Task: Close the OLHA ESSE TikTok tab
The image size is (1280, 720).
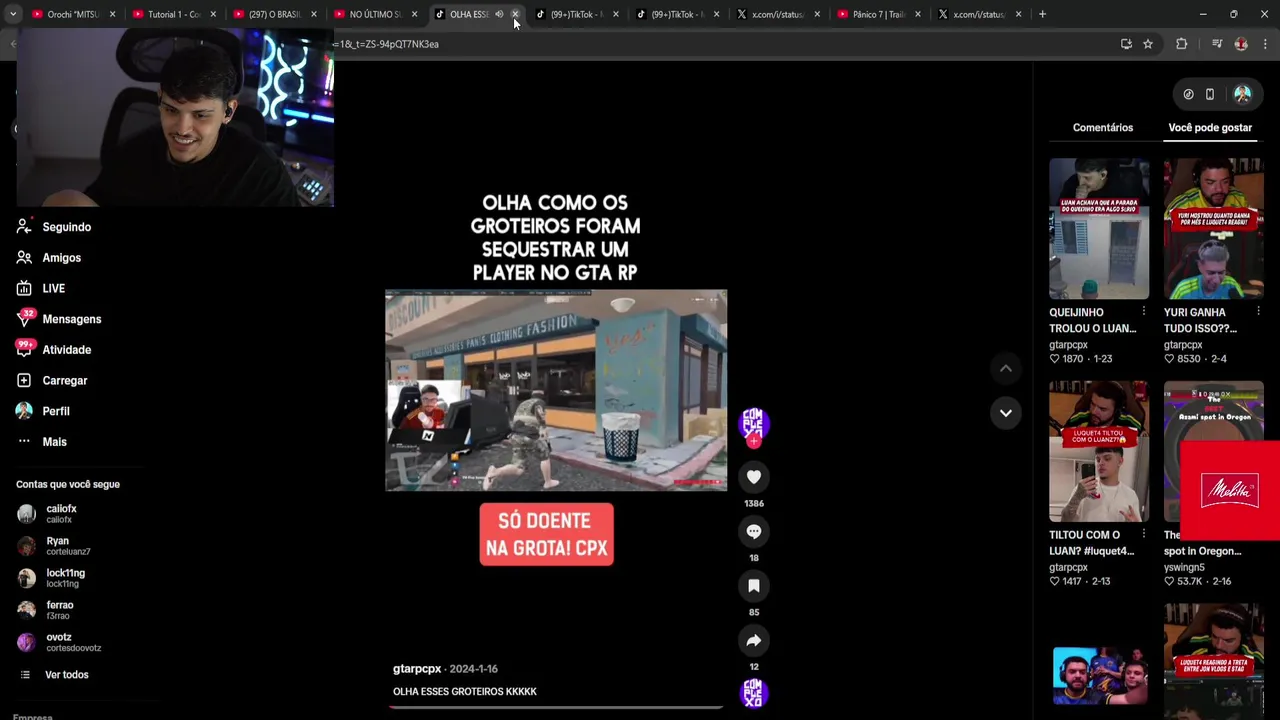Action: pyautogui.click(x=515, y=14)
